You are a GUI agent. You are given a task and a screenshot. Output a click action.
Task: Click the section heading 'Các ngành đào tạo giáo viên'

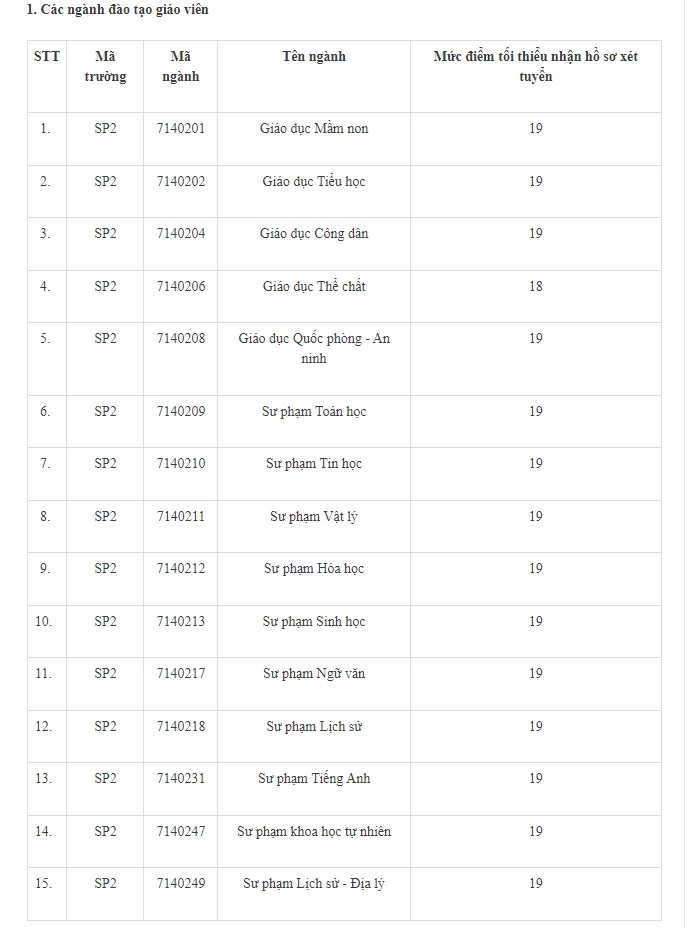click(x=117, y=10)
